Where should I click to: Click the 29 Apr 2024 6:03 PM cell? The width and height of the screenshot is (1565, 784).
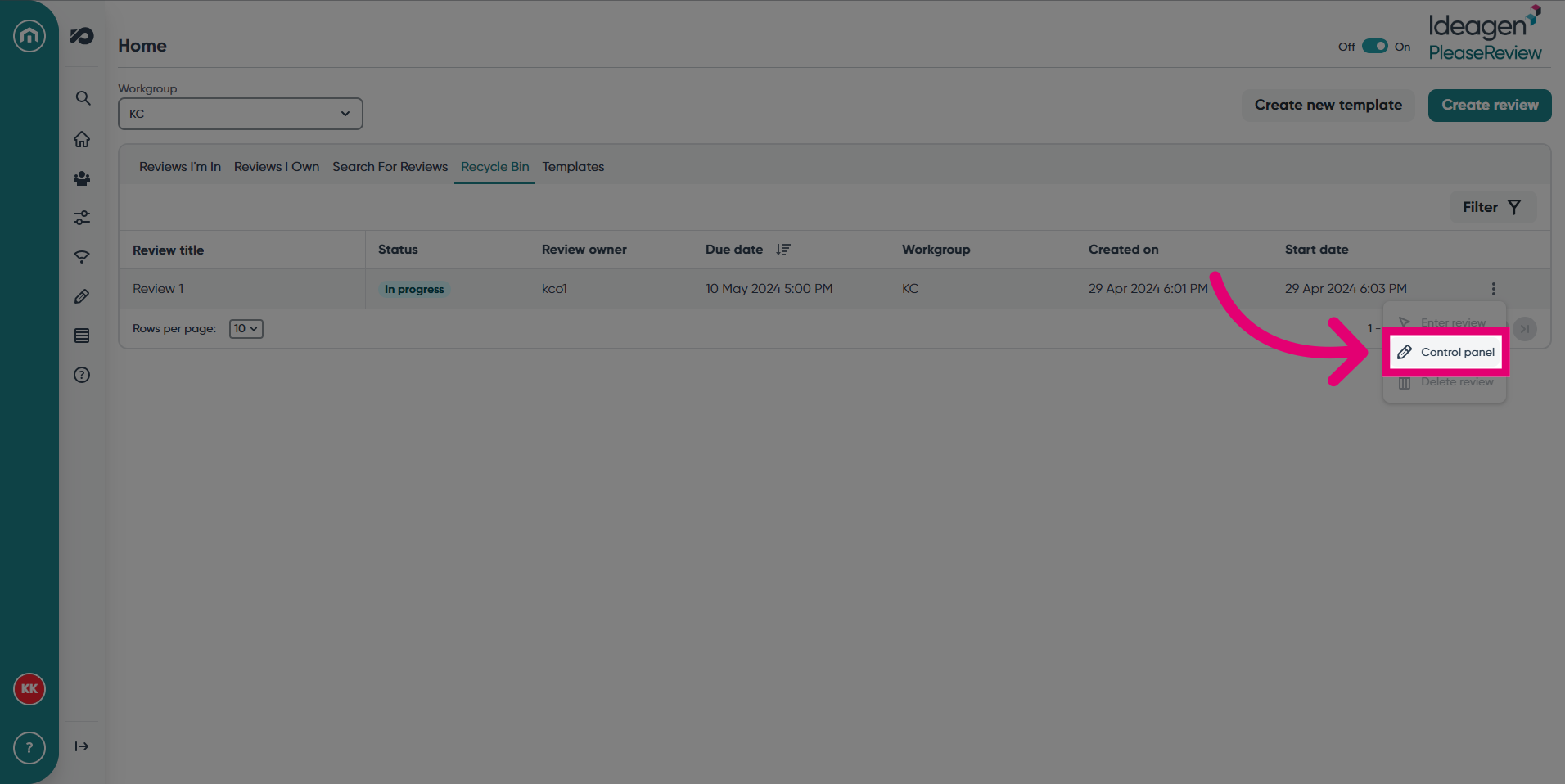coord(1346,289)
